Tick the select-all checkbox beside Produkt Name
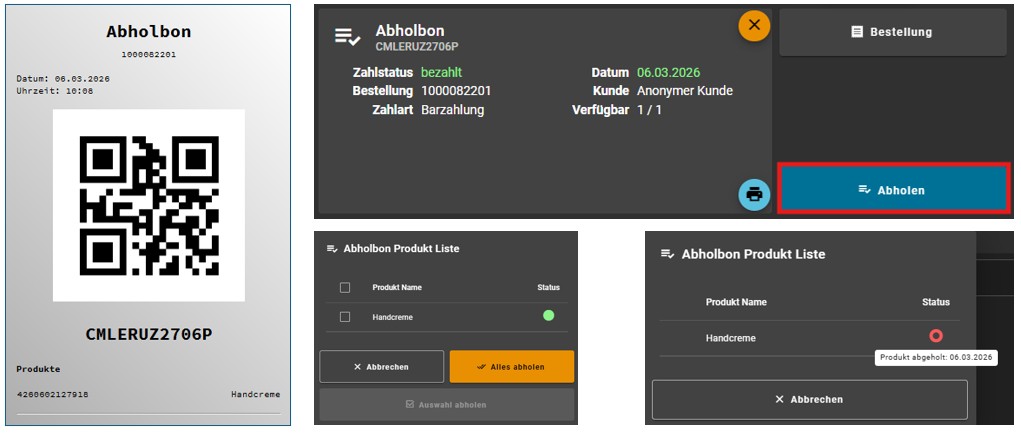This screenshot has width=1021, height=434. (x=345, y=288)
